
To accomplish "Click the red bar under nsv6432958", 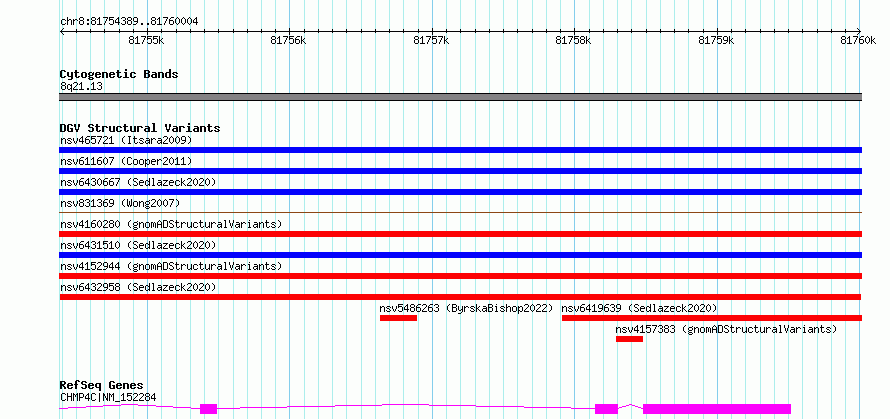I will coord(460,297).
